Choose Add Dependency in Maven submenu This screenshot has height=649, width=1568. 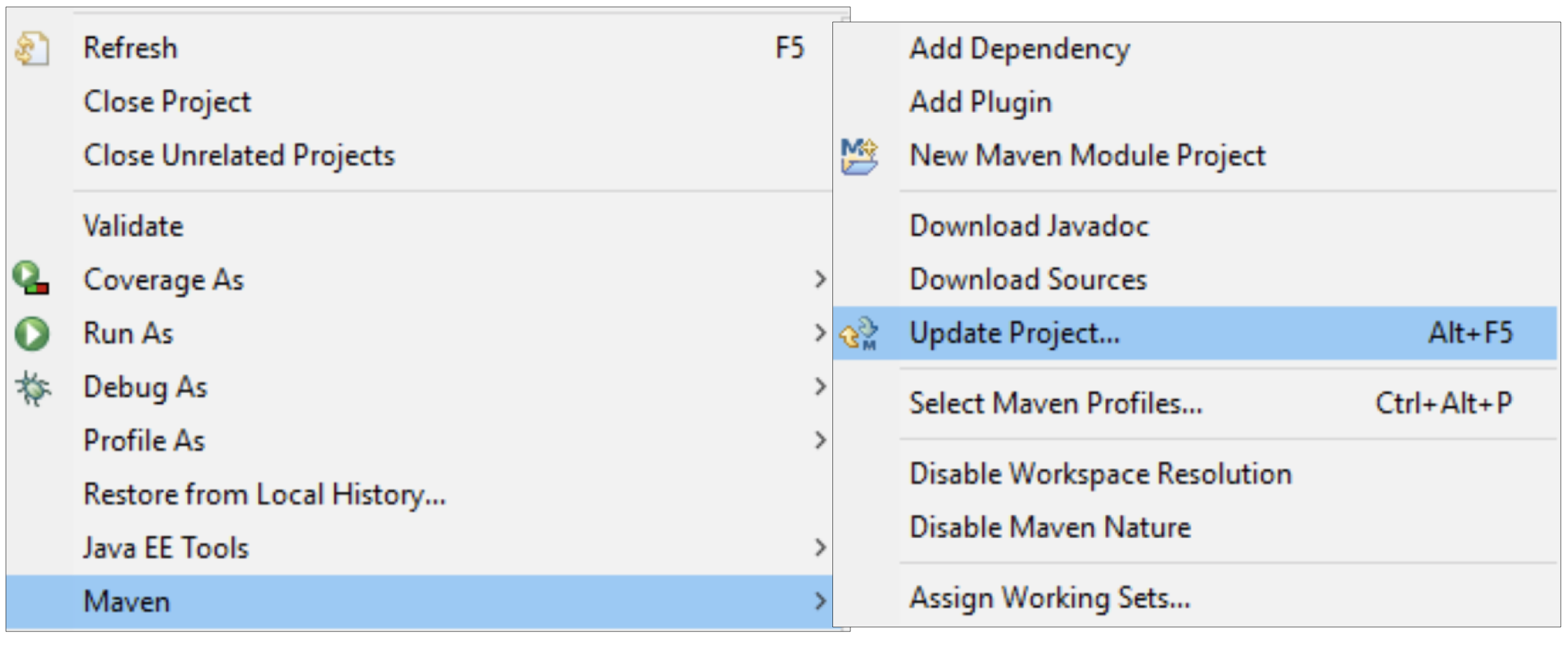(x=1019, y=49)
